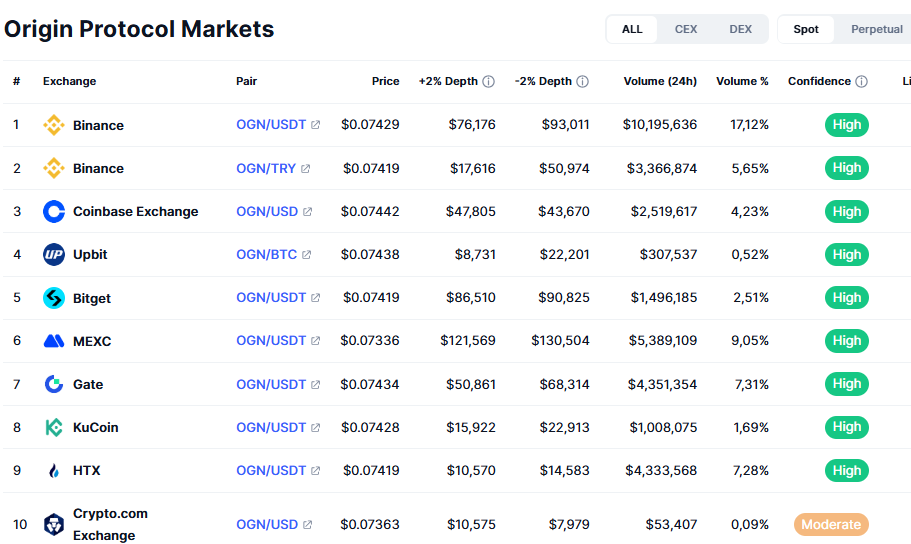Sort by the Price column header

385,81
